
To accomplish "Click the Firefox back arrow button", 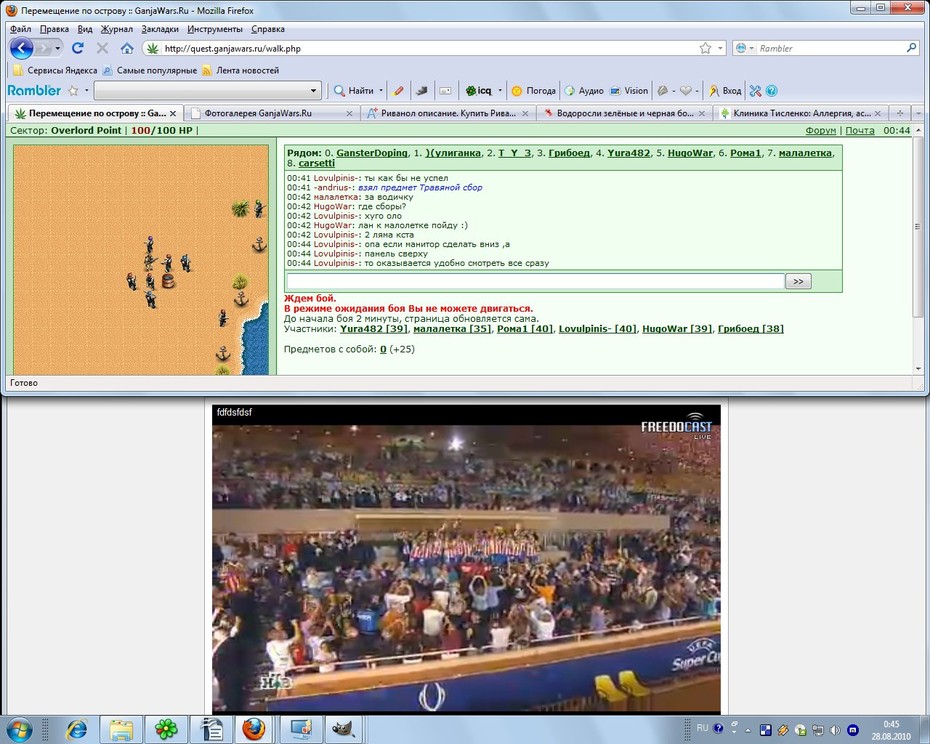I will pos(21,48).
